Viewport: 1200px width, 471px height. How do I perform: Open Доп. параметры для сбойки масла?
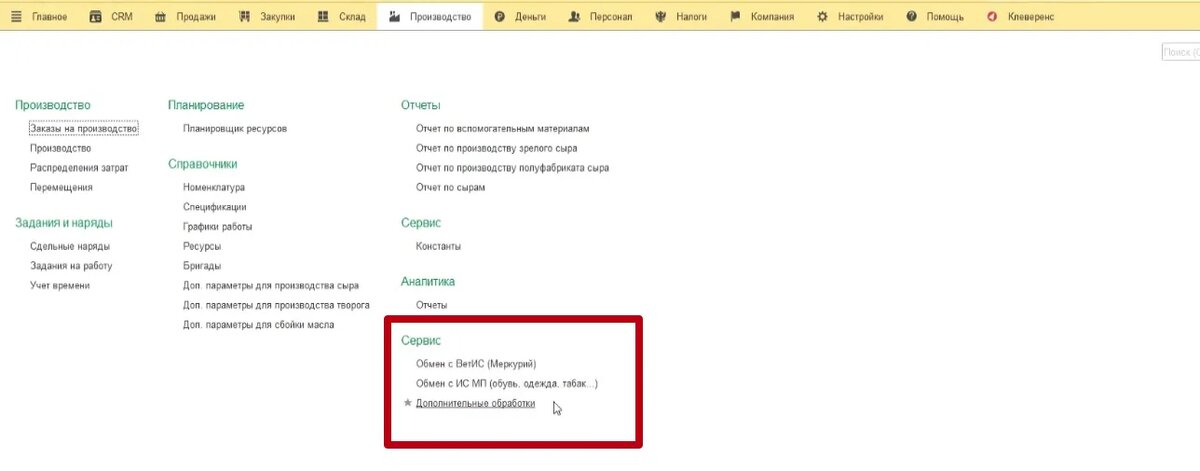coord(259,324)
